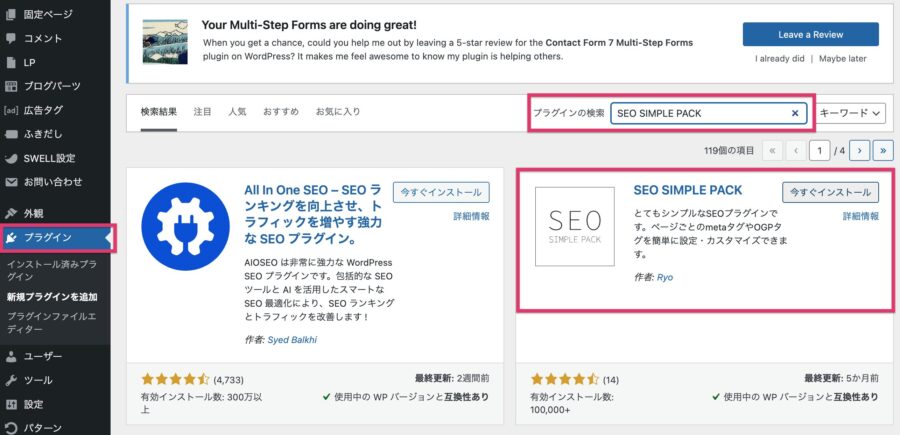Switch to the 検索結果 tab
This screenshot has height=435, width=900.
point(159,112)
